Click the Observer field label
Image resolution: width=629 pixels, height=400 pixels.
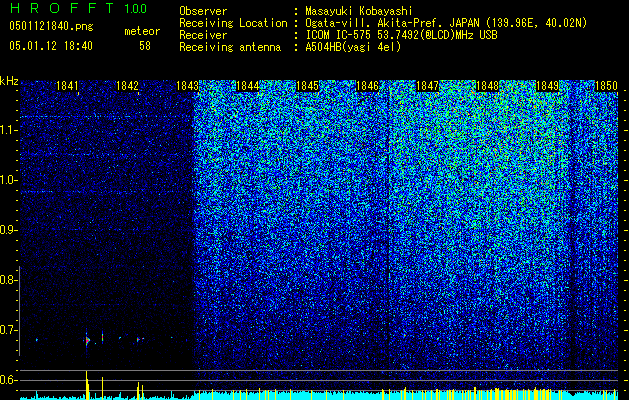click(203, 11)
